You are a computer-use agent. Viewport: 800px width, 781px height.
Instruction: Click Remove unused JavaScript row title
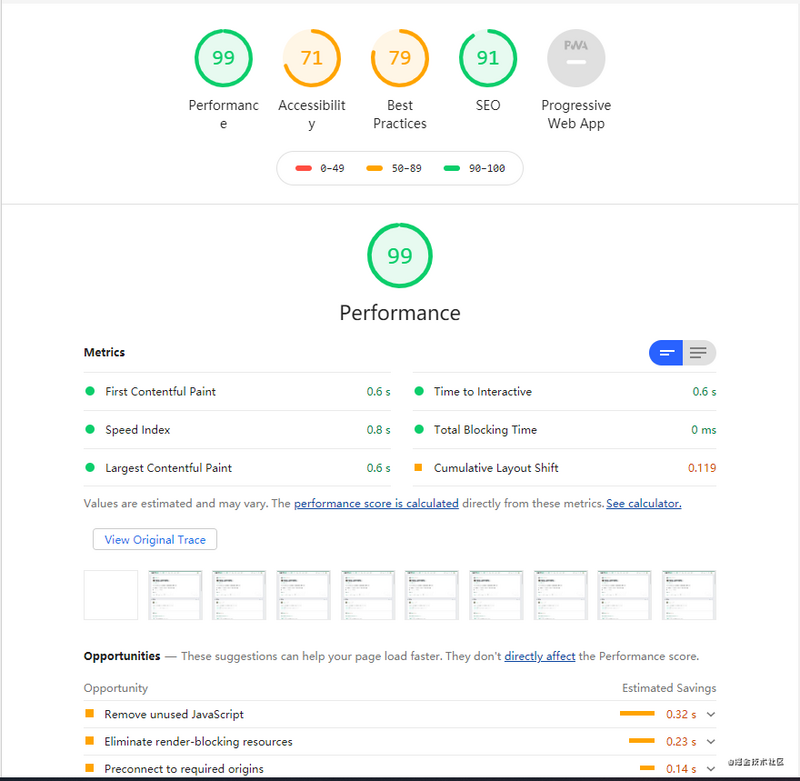pyautogui.click(x=174, y=714)
